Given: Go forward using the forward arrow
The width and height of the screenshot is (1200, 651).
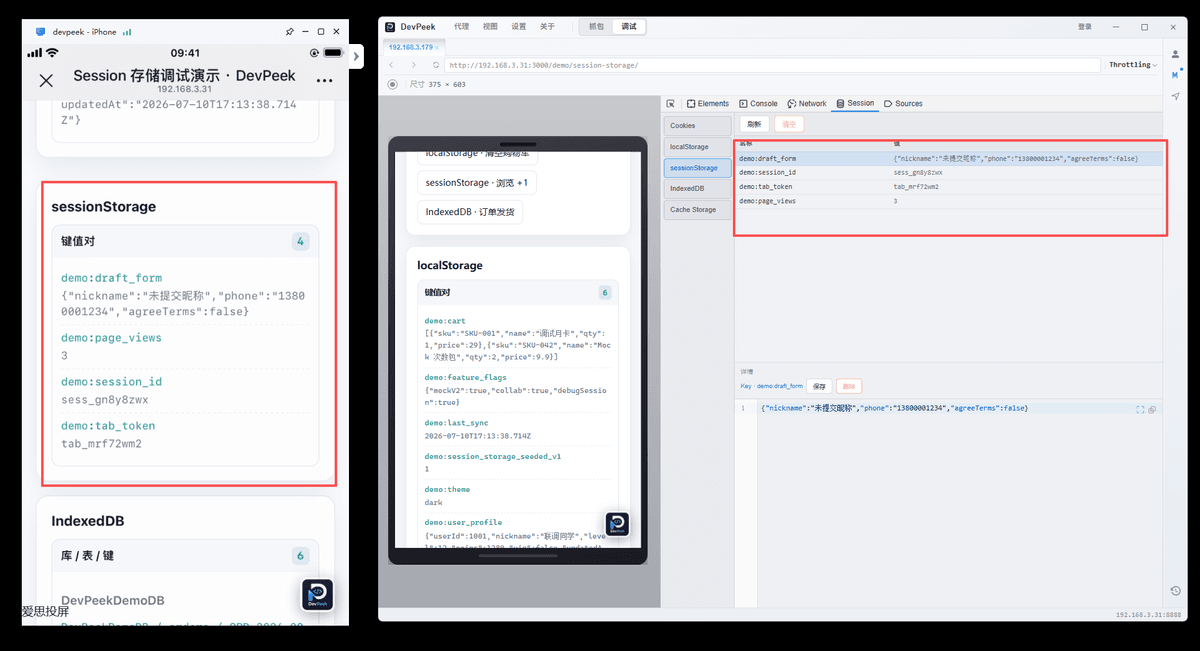Looking at the screenshot, I should pos(413,65).
